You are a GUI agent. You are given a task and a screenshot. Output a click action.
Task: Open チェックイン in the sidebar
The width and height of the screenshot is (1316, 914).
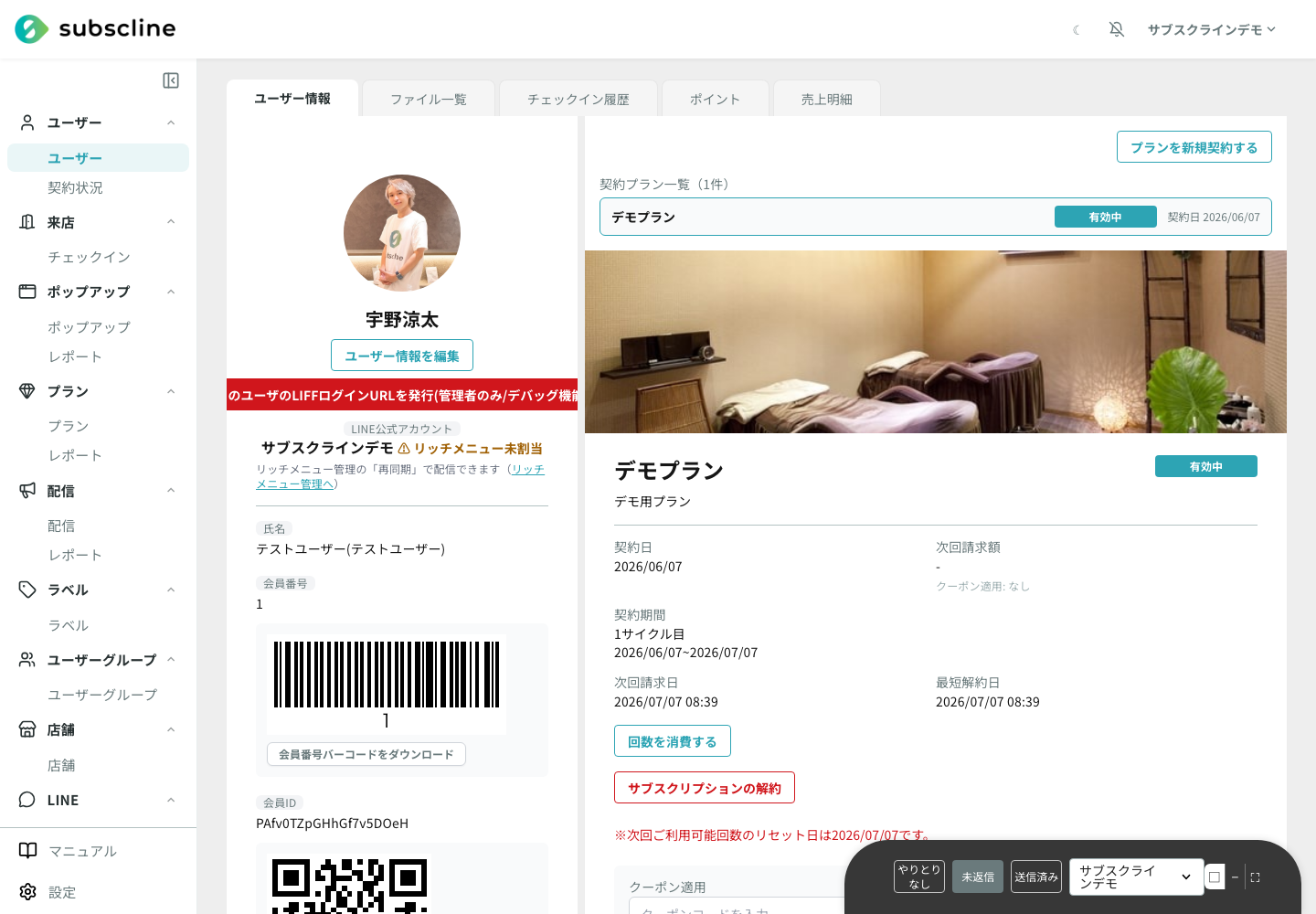(x=89, y=257)
